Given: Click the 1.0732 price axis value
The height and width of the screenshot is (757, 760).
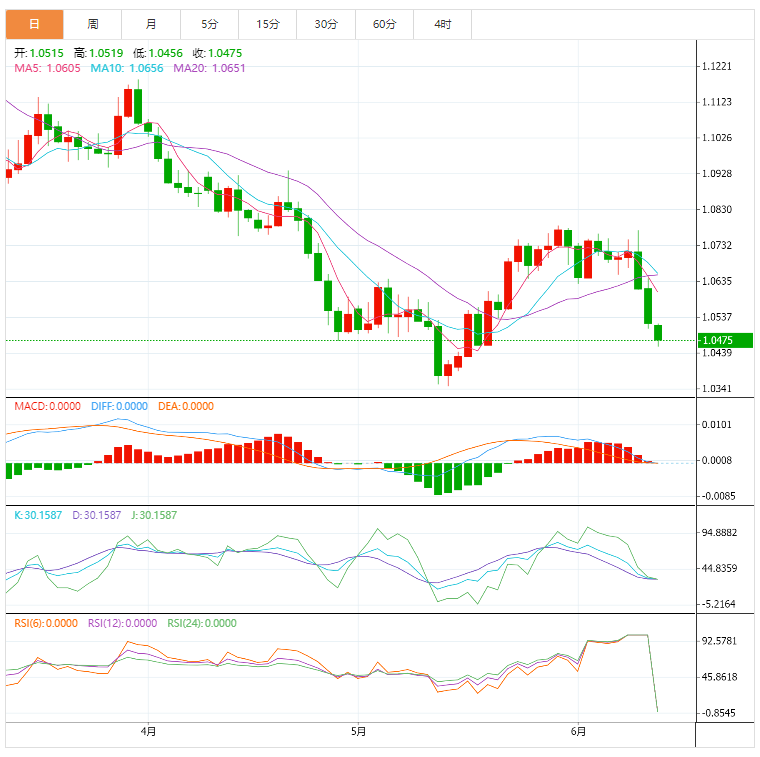Looking at the screenshot, I should tap(717, 246).
